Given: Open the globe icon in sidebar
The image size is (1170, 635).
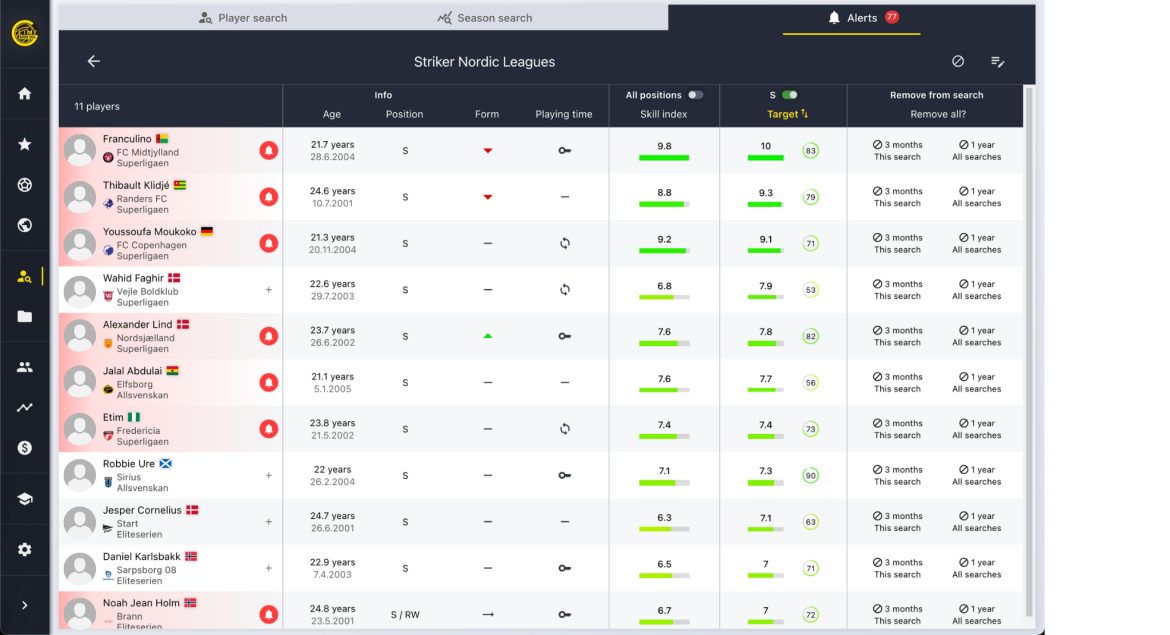Looking at the screenshot, I should [24, 225].
